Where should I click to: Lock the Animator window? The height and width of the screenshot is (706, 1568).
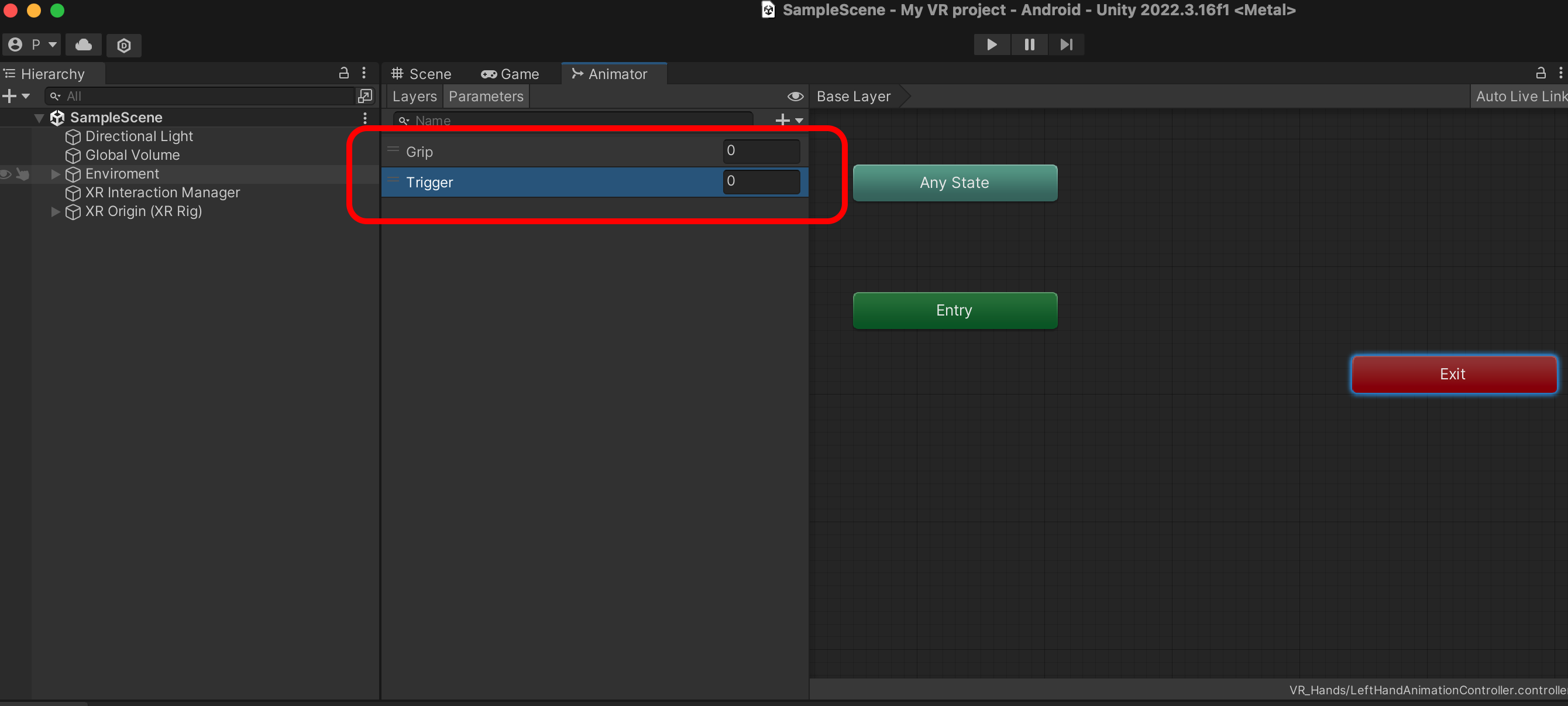(x=1541, y=73)
